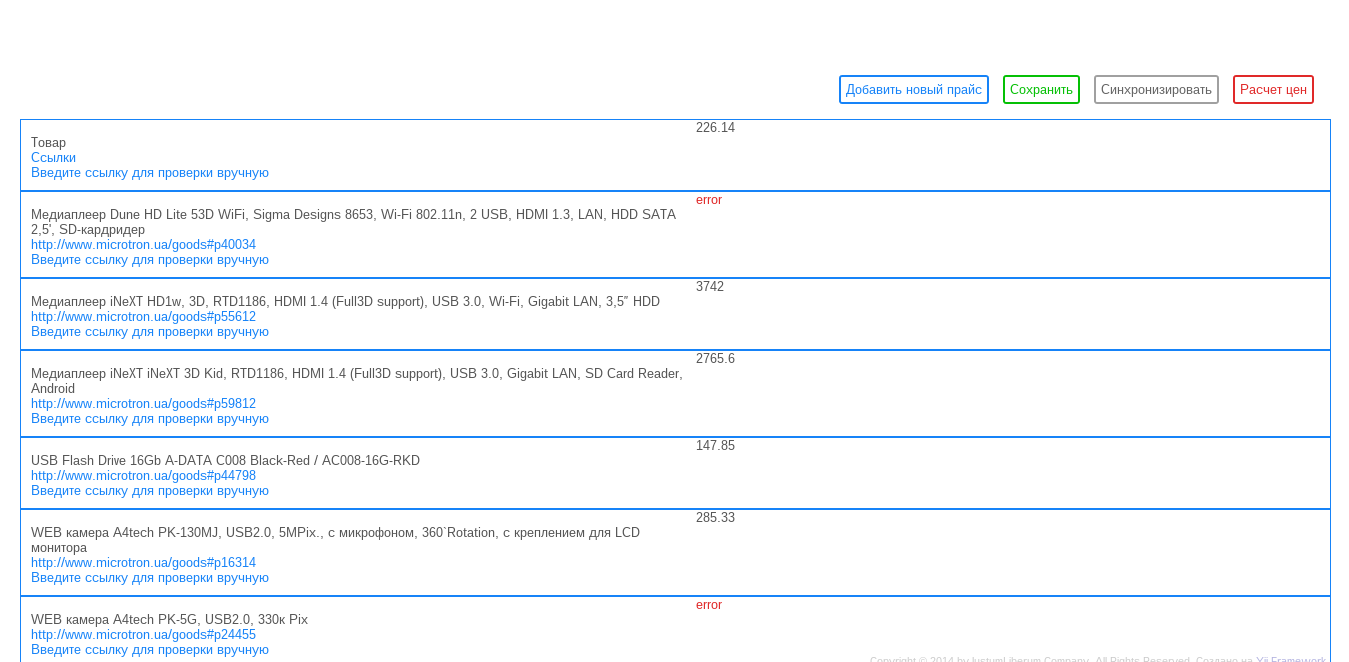Image resolution: width=1349 pixels, height=662 pixels.
Task: Click manual check link for iNeXT 3D Kid
Action: (150, 419)
